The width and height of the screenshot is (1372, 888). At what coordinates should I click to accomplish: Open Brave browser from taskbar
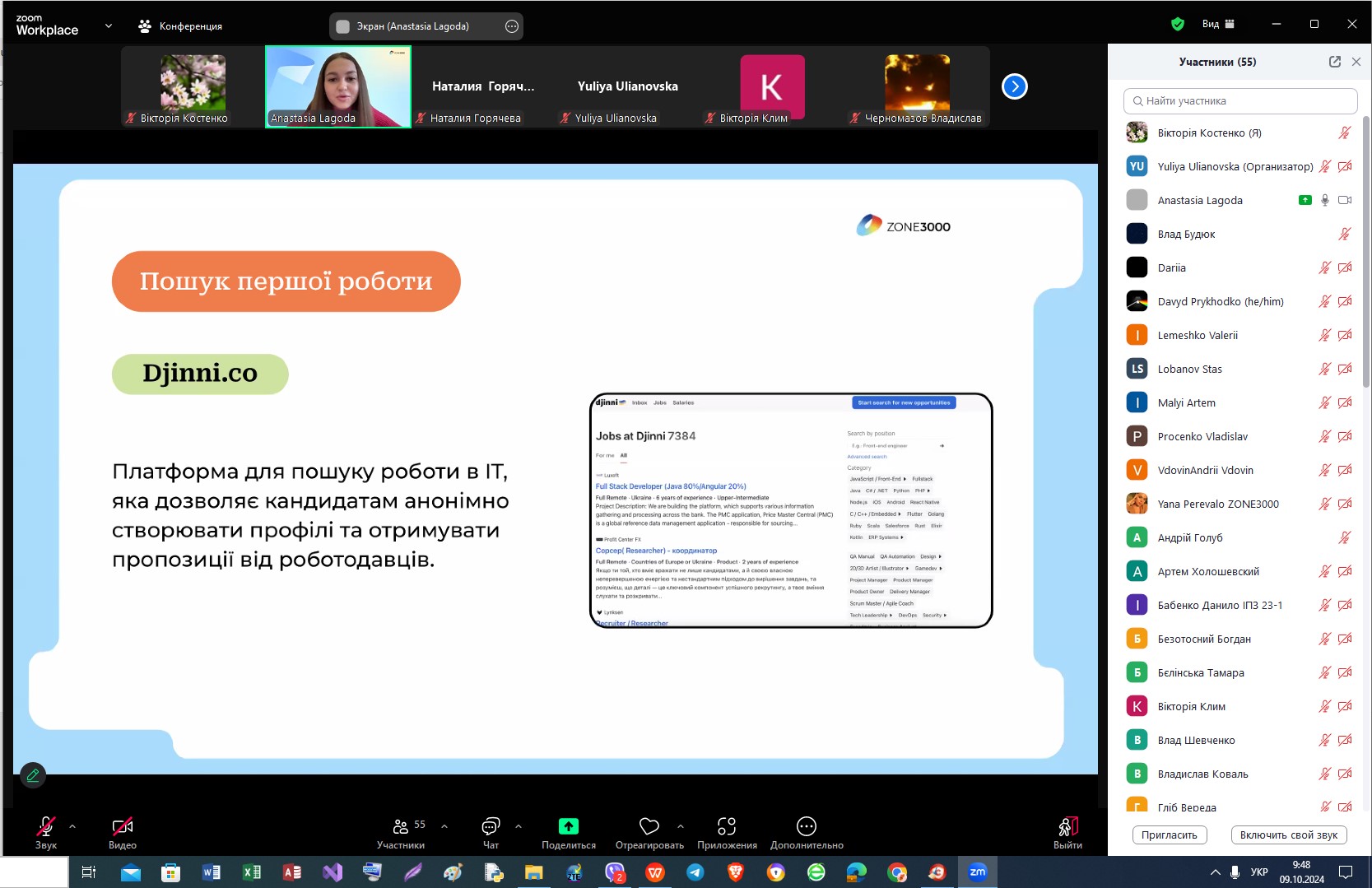coord(736,872)
